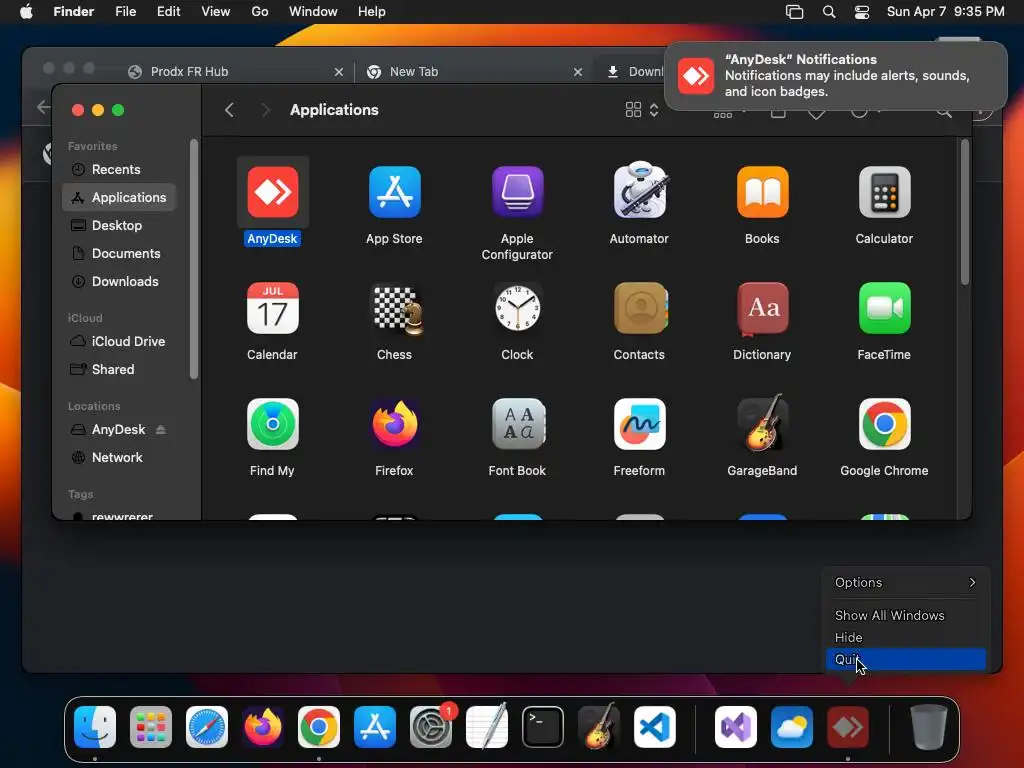
Task: Open the Window menu in menu bar
Action: point(313,12)
